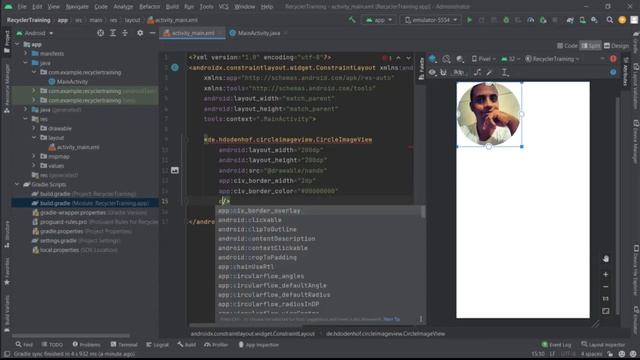The width and height of the screenshot is (640, 360).
Task: Expand the drawable folder
Action: click(x=34, y=128)
